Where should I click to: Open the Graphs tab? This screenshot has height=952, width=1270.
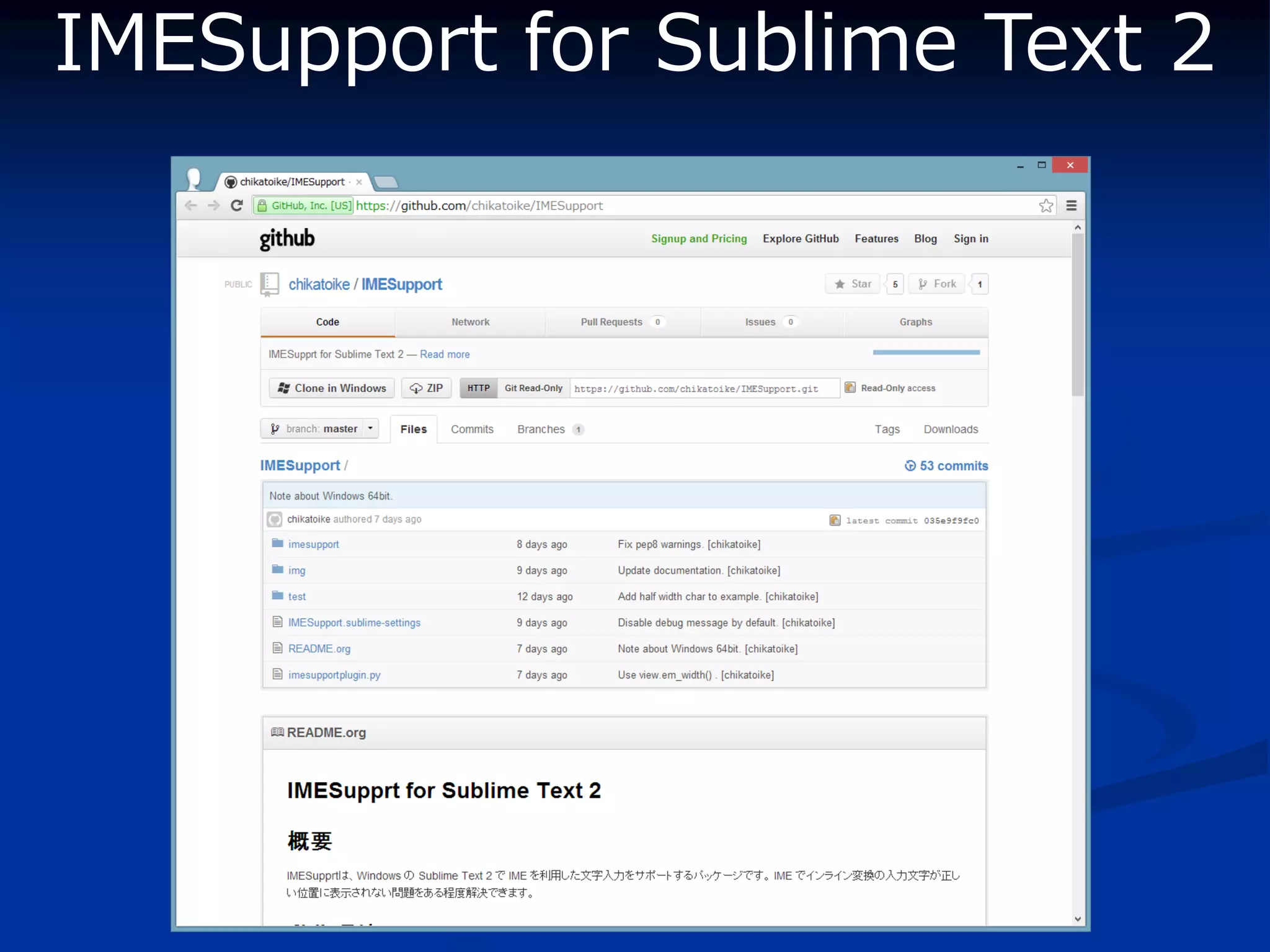[x=916, y=322]
